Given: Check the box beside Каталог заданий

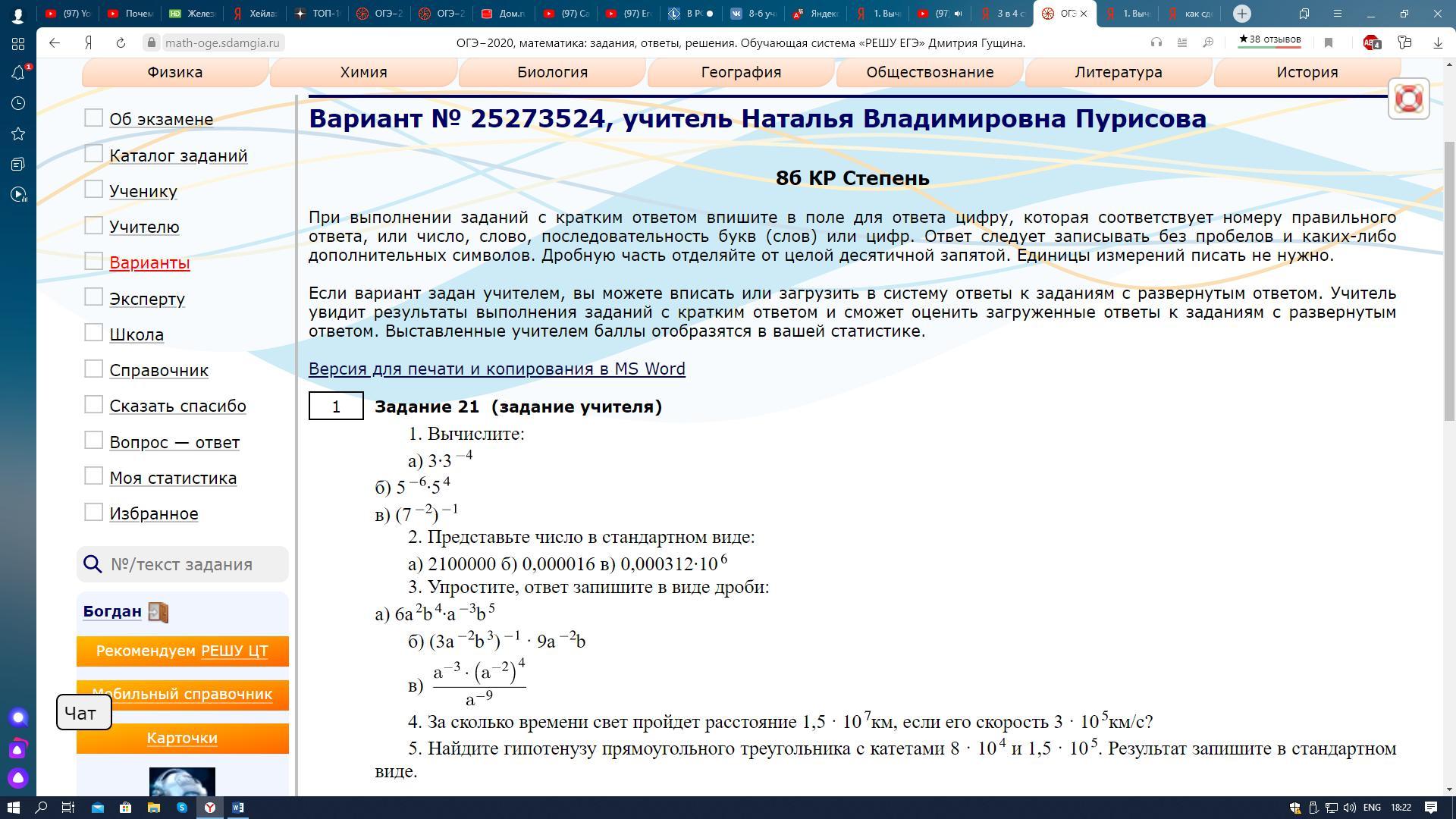Looking at the screenshot, I should click(93, 154).
